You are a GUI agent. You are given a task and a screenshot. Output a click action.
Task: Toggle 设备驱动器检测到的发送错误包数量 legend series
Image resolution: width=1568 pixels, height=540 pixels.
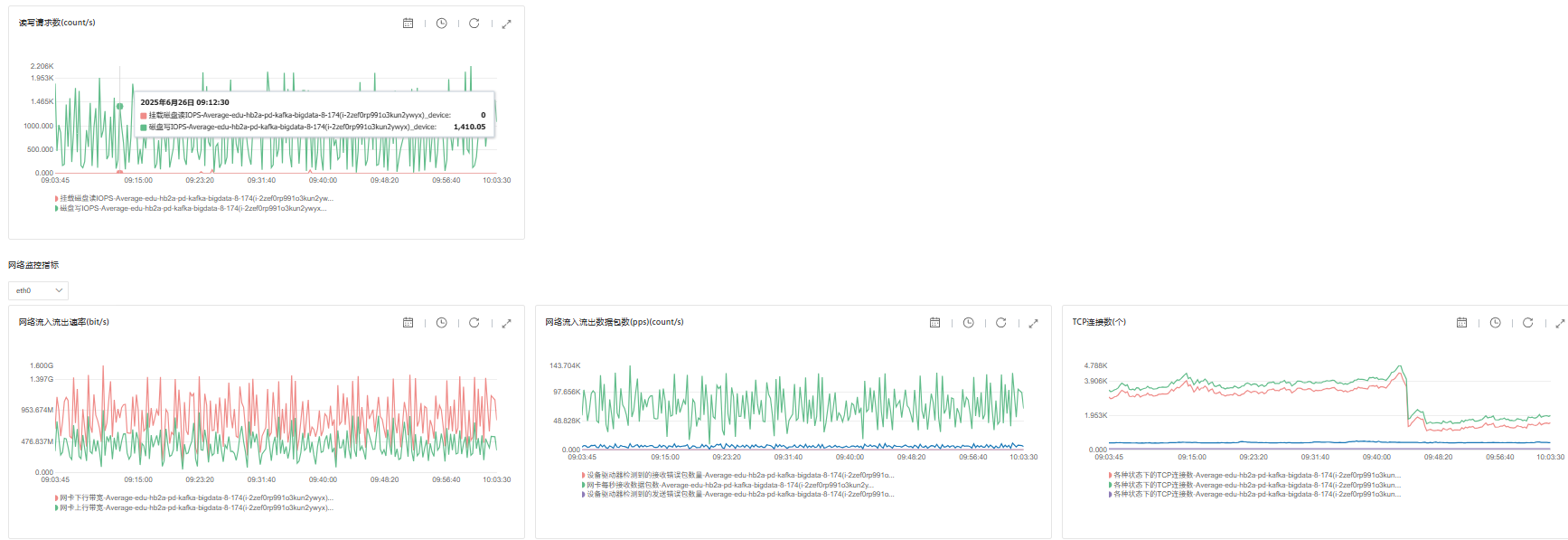[737, 494]
